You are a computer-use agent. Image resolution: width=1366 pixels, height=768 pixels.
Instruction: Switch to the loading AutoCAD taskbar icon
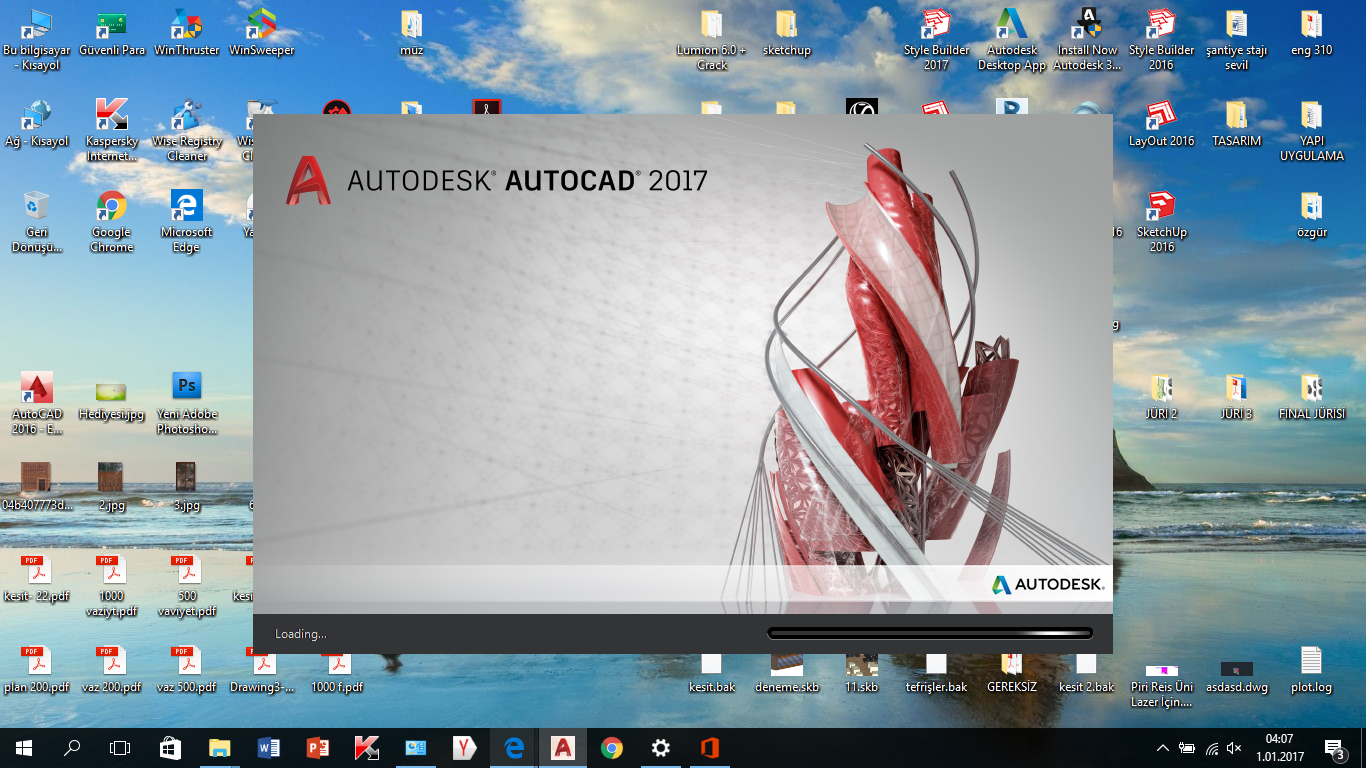[563, 747]
